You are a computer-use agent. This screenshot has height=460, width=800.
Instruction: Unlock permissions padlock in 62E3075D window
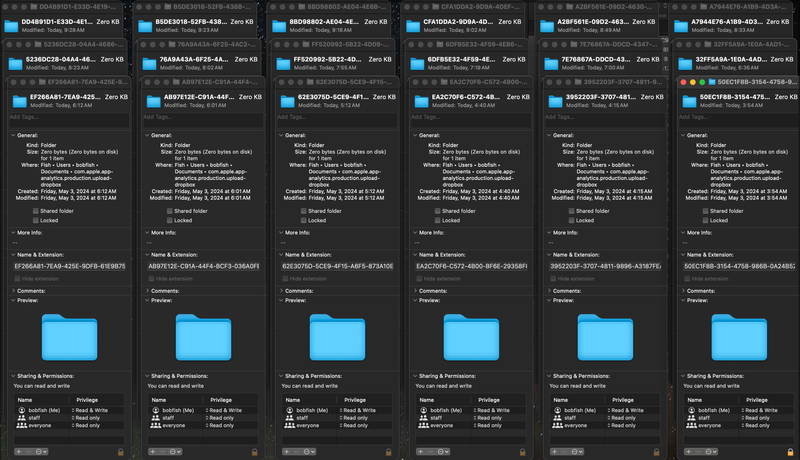point(389,452)
